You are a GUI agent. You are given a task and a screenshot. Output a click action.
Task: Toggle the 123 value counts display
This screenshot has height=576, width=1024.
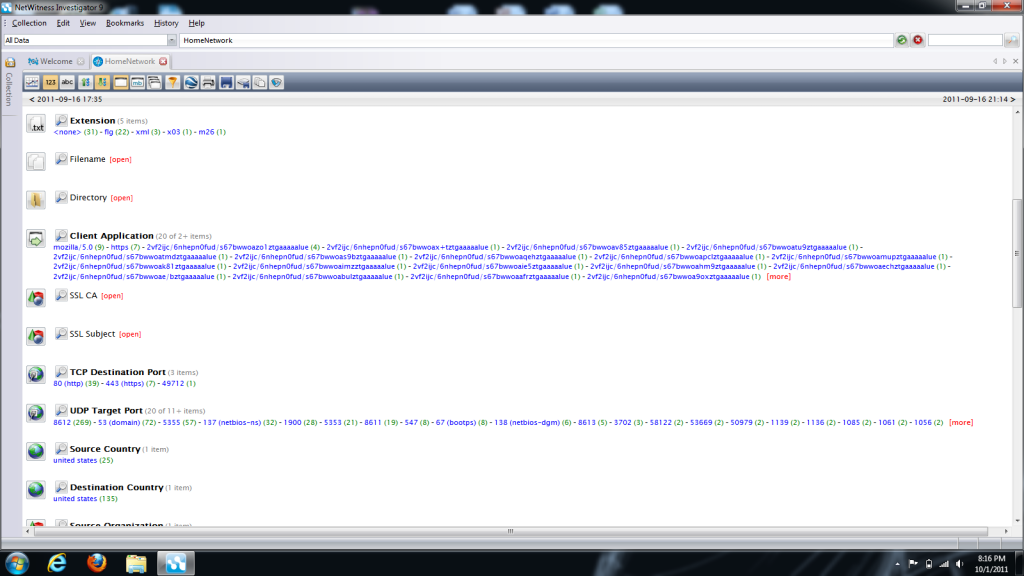coord(49,82)
